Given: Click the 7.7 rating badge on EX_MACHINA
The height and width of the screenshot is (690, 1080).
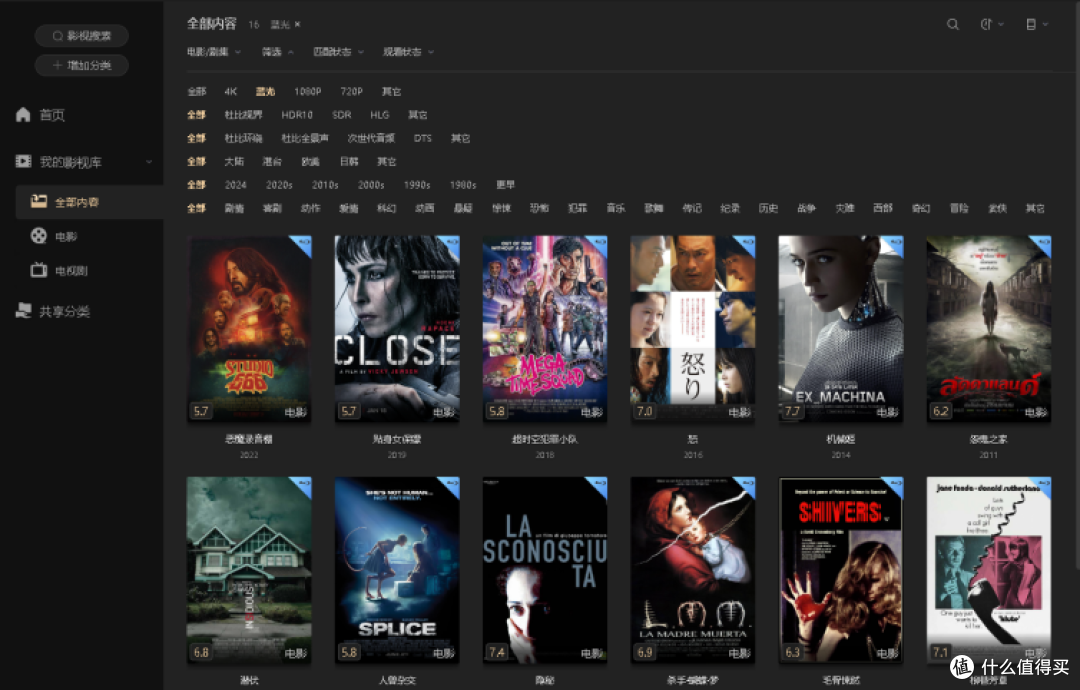Looking at the screenshot, I should [x=792, y=411].
